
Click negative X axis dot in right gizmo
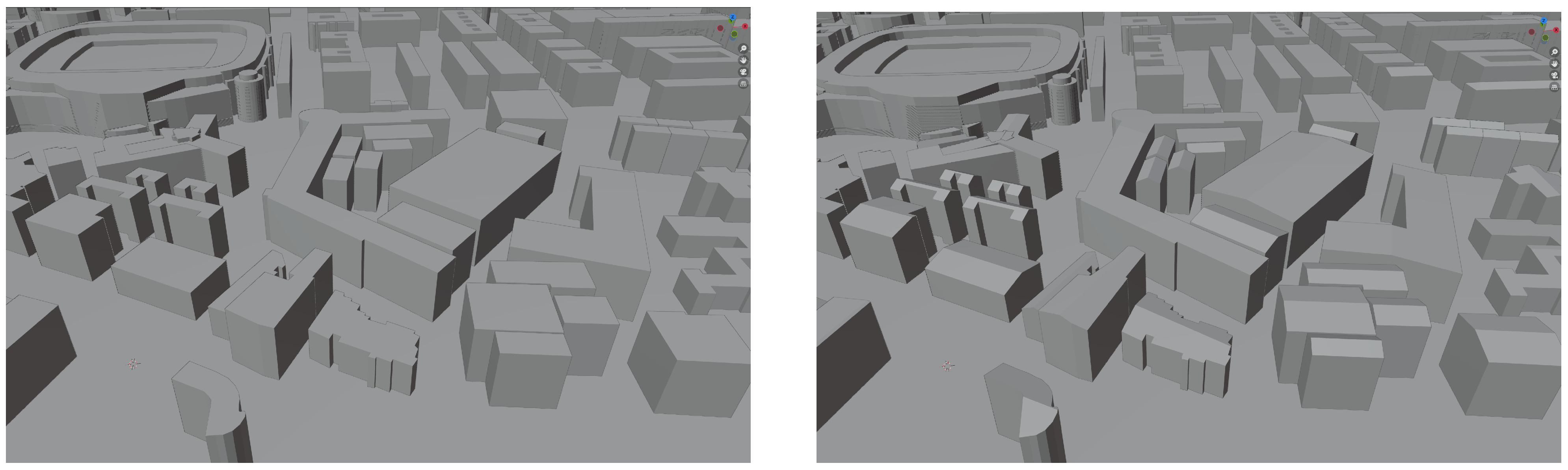(x=1531, y=32)
